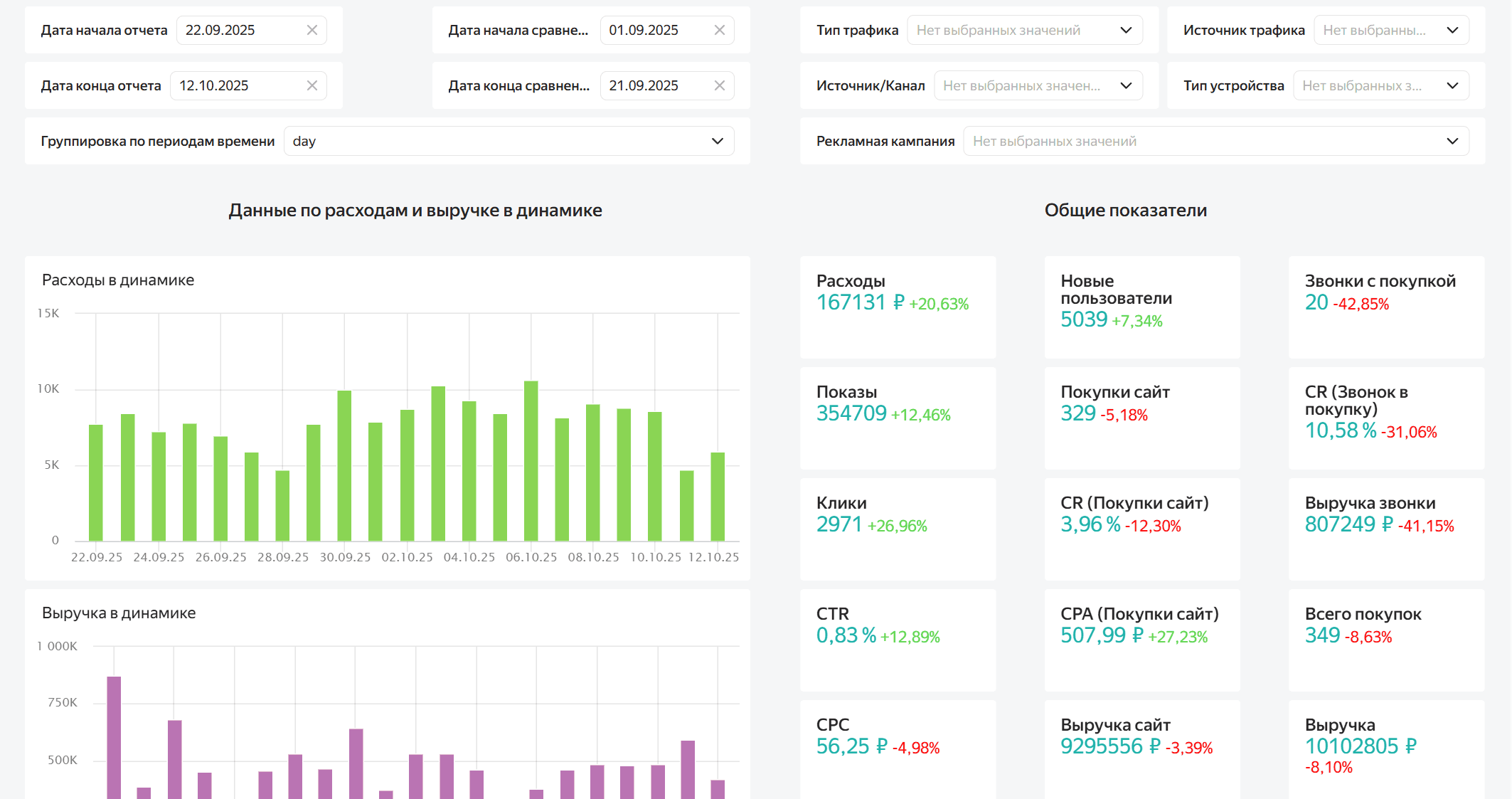This screenshot has height=799, width=1512.
Task: Click the Новые пользователи card
Action: coord(1141,307)
